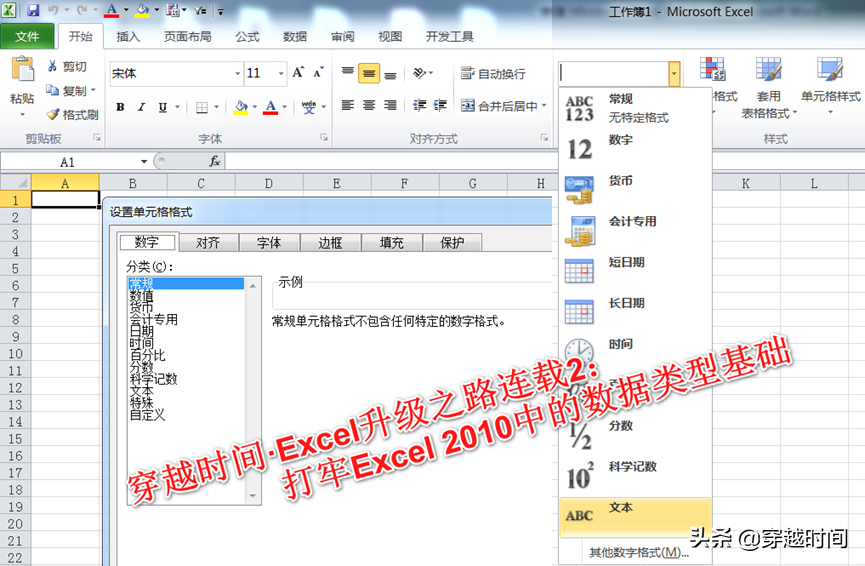Choose 长日期 long date format

pyautogui.click(x=635, y=312)
